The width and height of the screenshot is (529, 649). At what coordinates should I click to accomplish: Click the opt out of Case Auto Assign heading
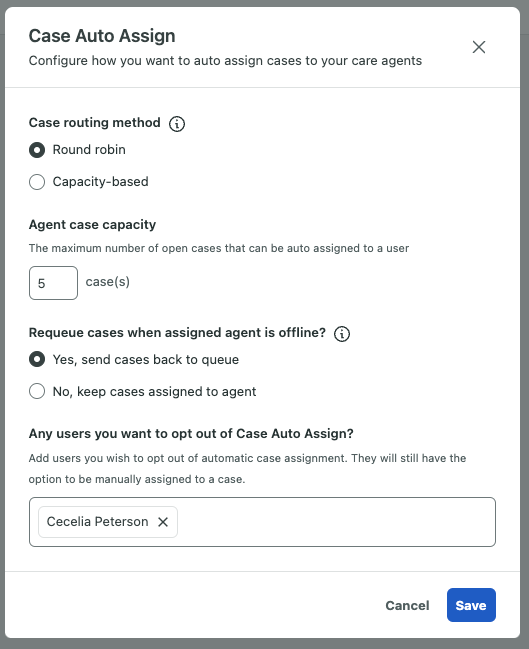click(191, 434)
